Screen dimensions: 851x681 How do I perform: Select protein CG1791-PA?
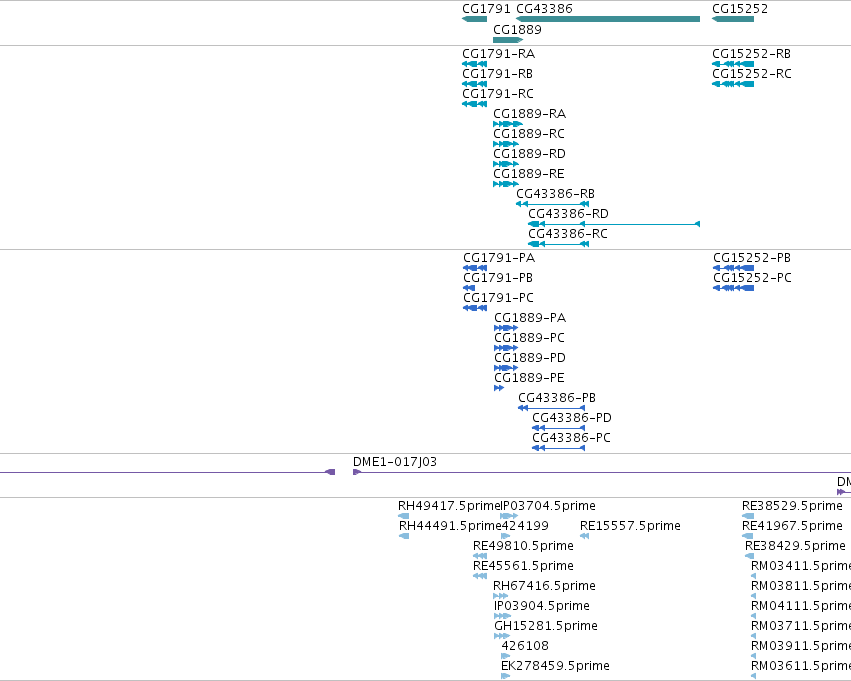(x=499, y=258)
